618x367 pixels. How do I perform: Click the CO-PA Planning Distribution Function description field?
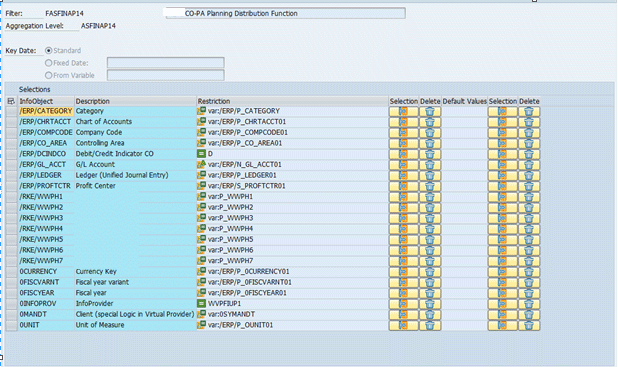[x=286, y=13]
